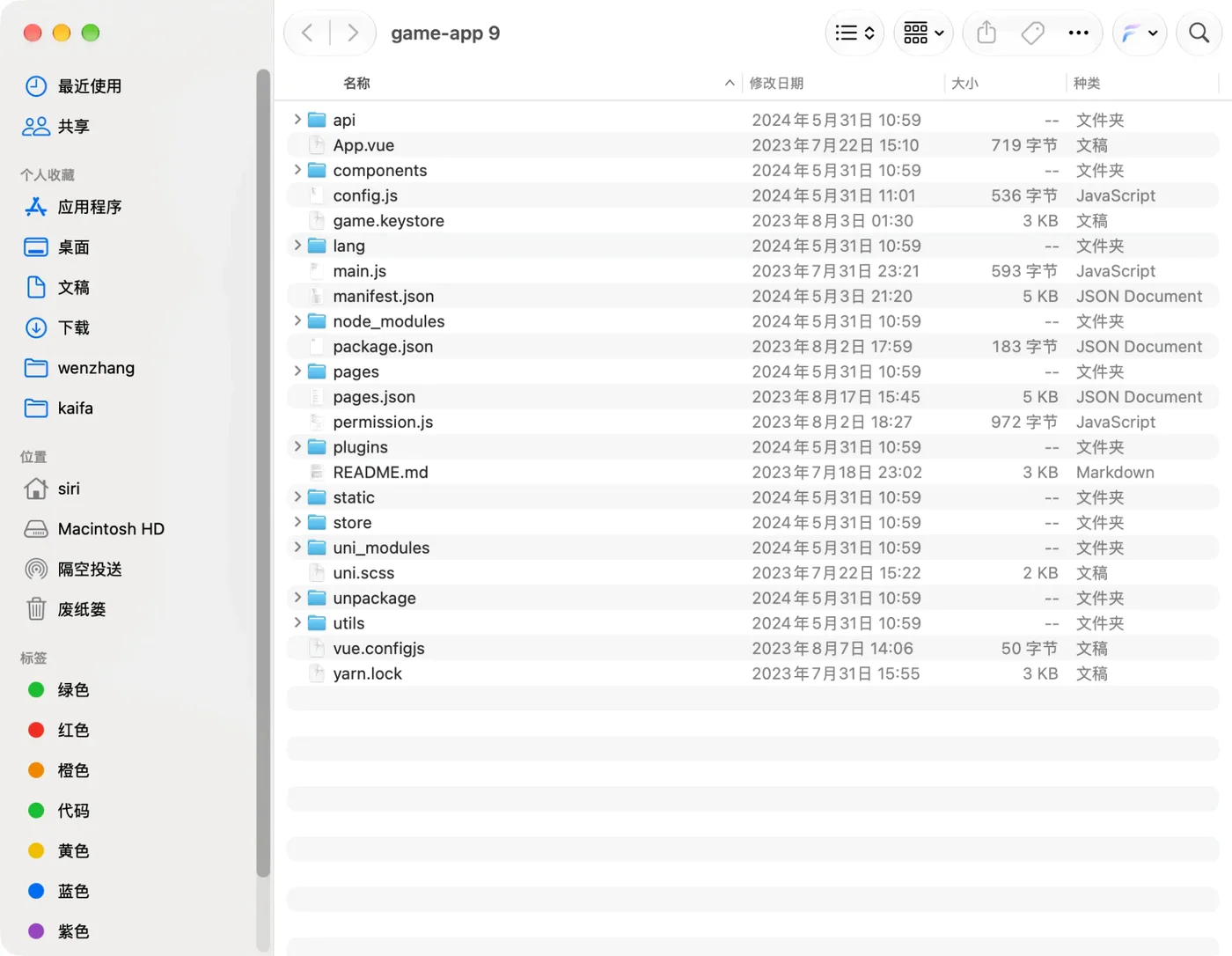Sort by 名称 column header
This screenshot has width=1232, height=956.
tap(356, 84)
